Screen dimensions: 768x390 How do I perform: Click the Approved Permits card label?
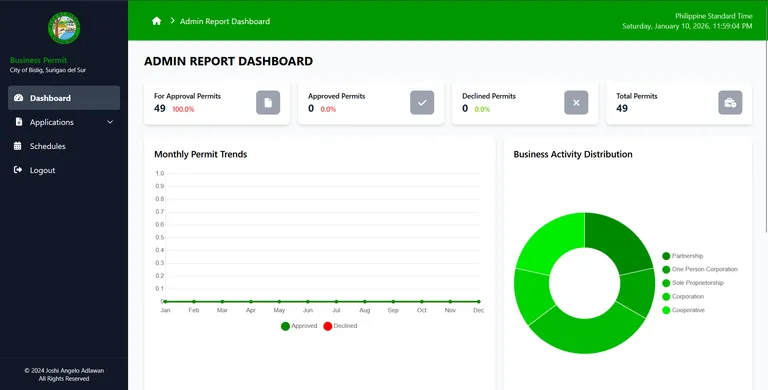(336, 96)
